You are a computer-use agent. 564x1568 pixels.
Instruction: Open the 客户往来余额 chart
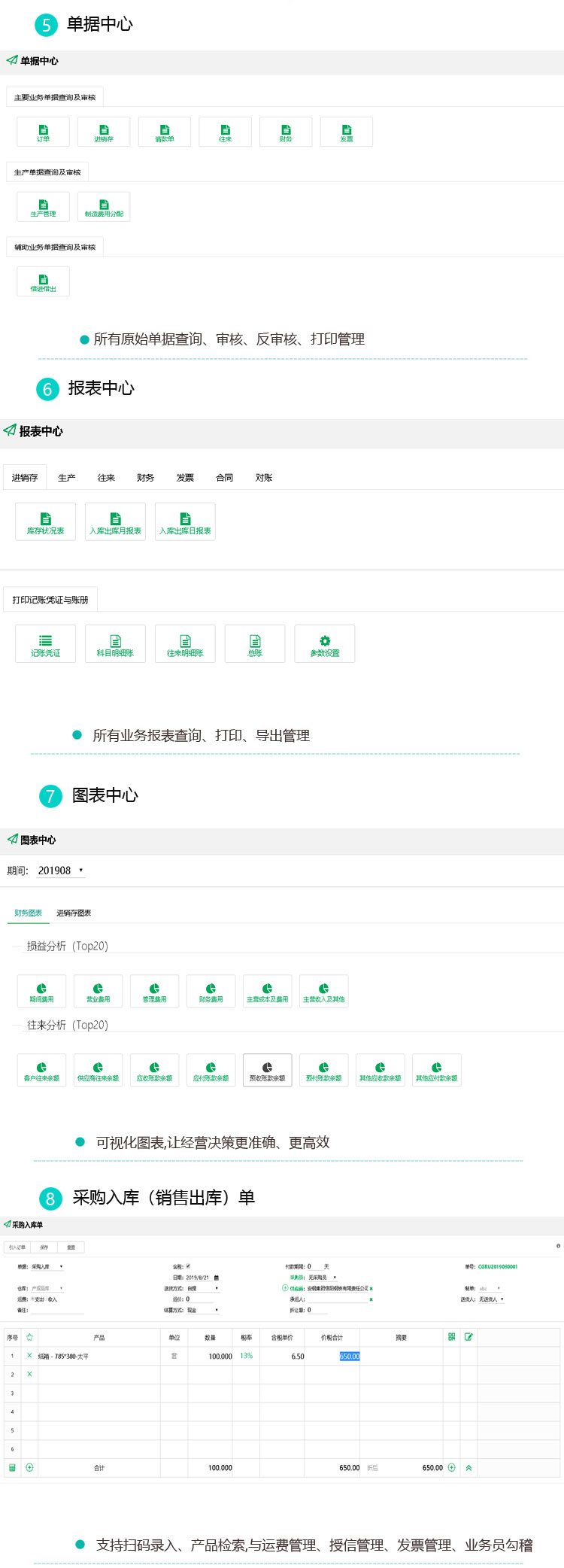pos(41,1070)
